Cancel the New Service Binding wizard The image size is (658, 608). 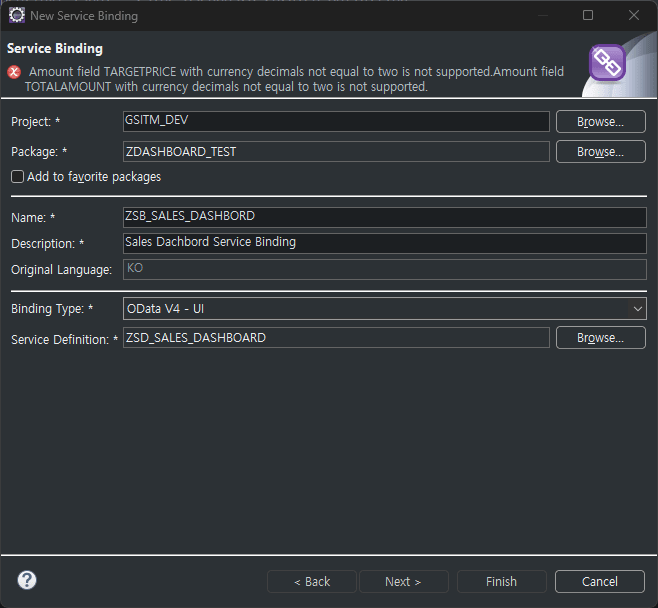pyautogui.click(x=600, y=582)
